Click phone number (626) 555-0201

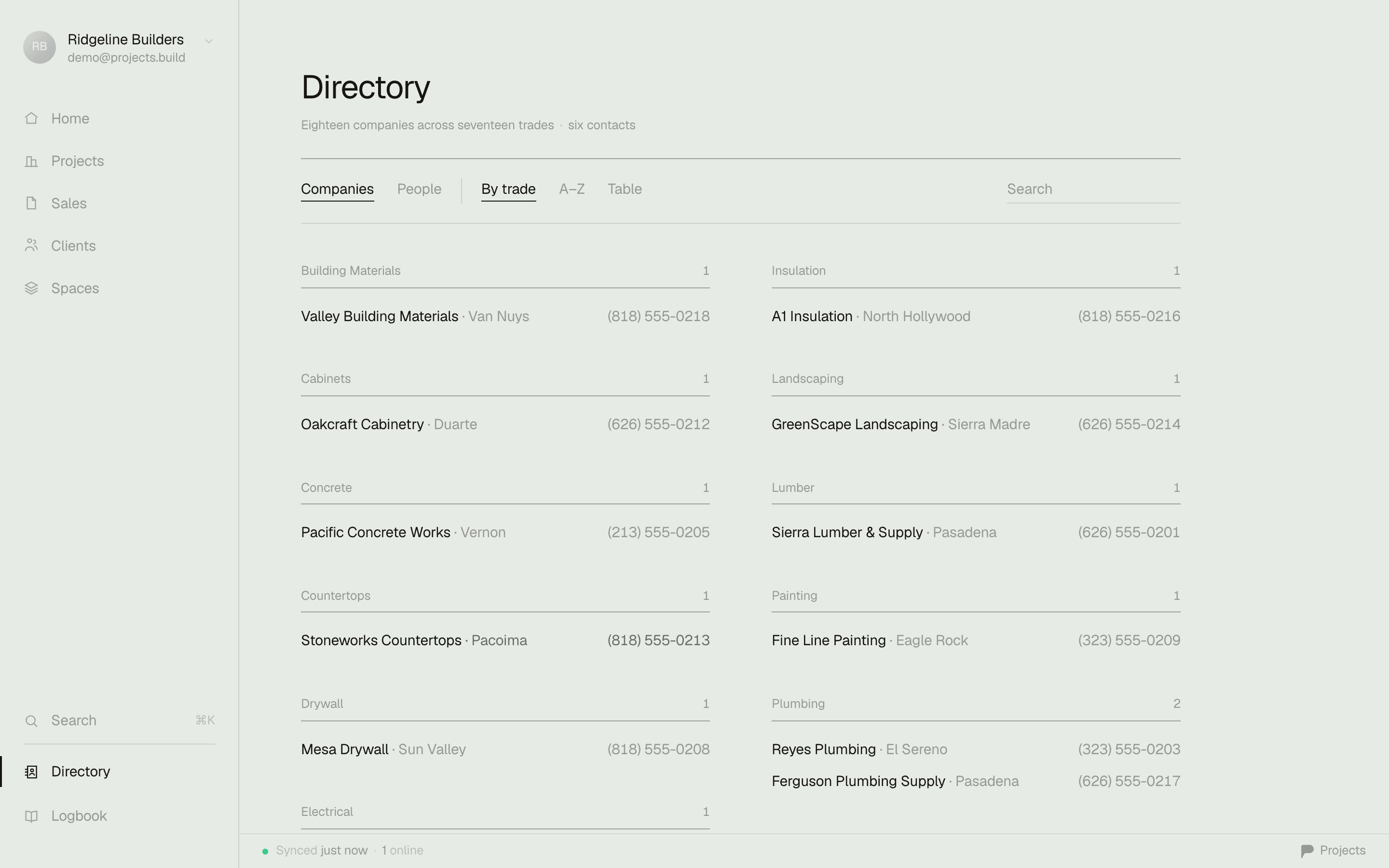tap(1129, 532)
